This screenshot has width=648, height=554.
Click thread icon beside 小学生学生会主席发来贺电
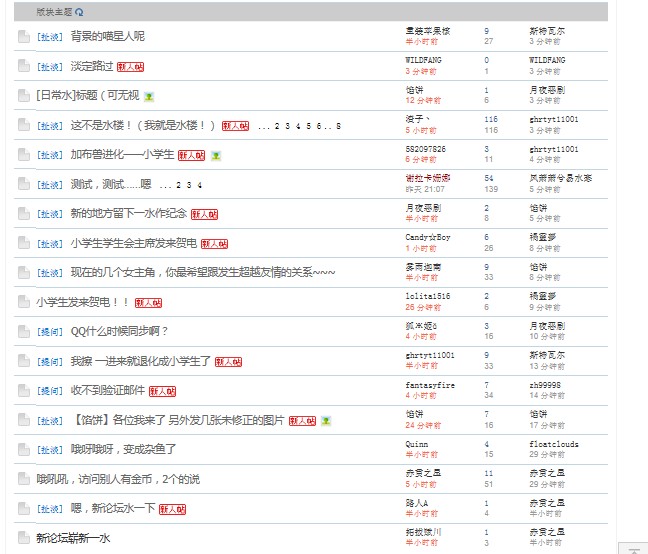(x=24, y=243)
